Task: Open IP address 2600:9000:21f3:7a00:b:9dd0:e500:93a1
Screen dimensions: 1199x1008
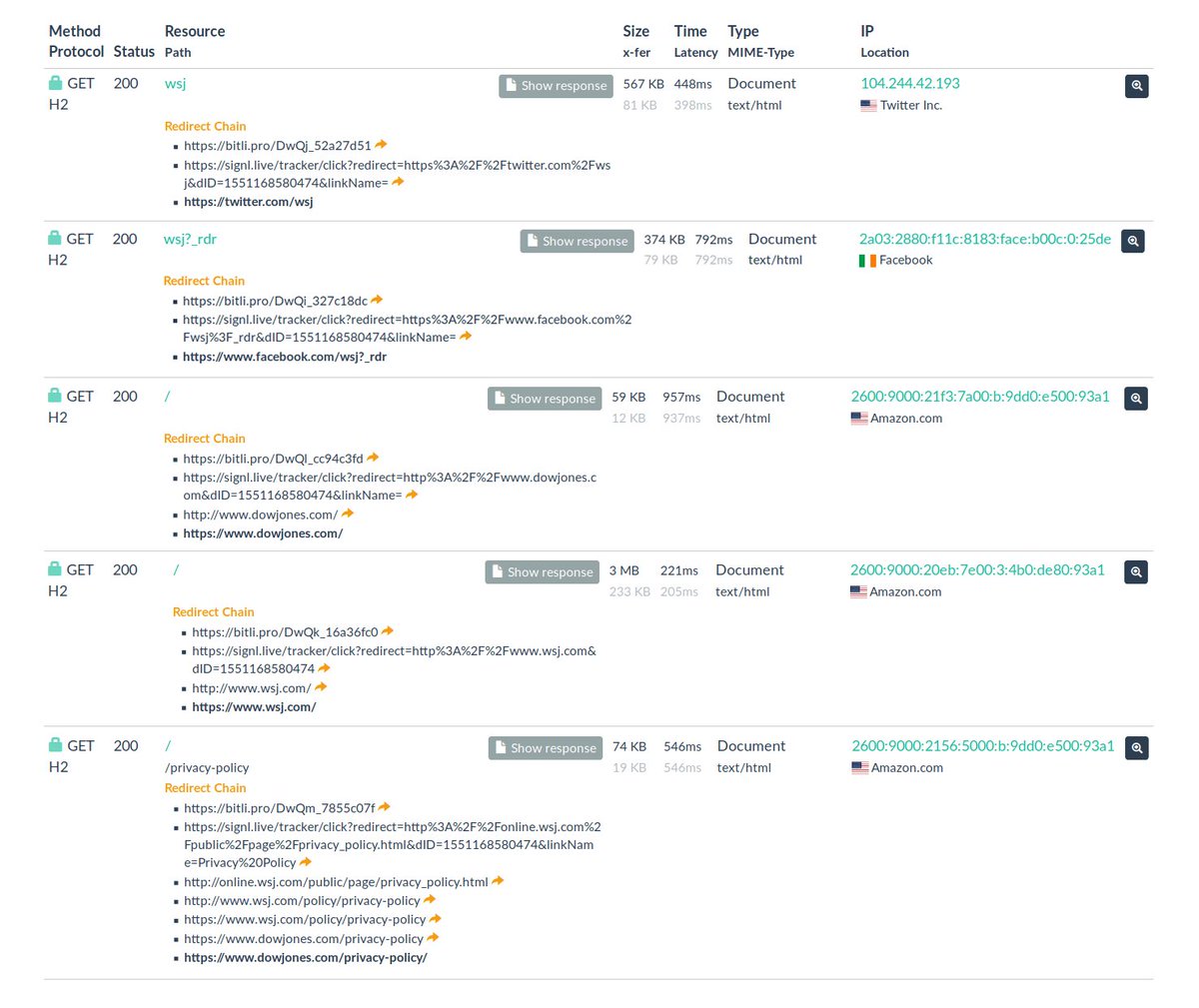Action: [x=980, y=397]
